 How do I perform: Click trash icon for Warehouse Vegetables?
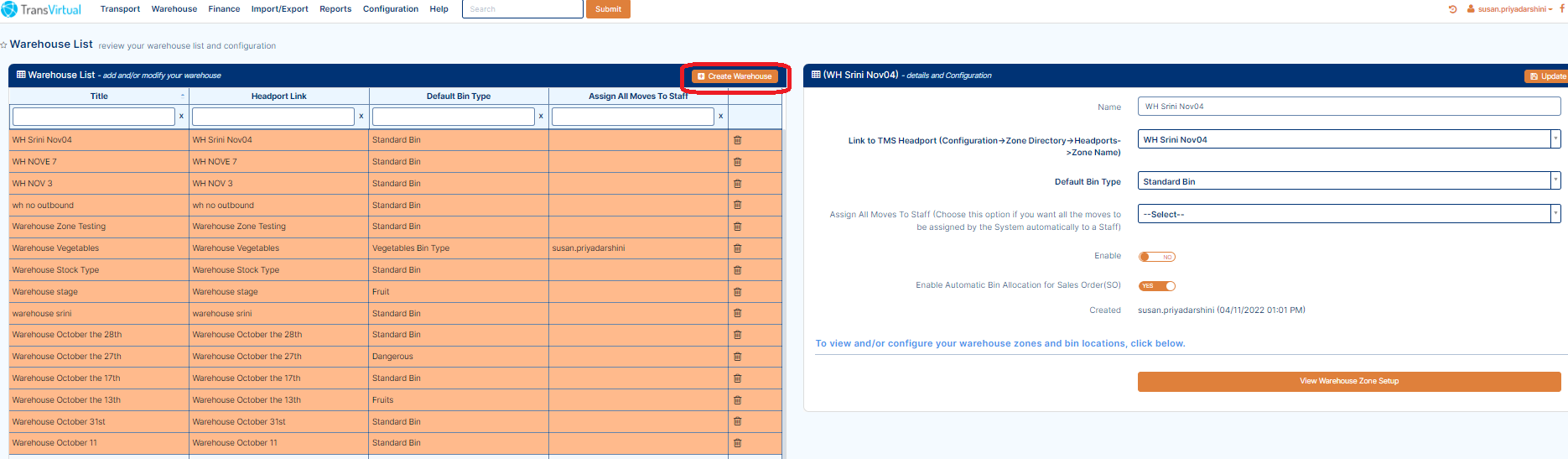[738, 248]
